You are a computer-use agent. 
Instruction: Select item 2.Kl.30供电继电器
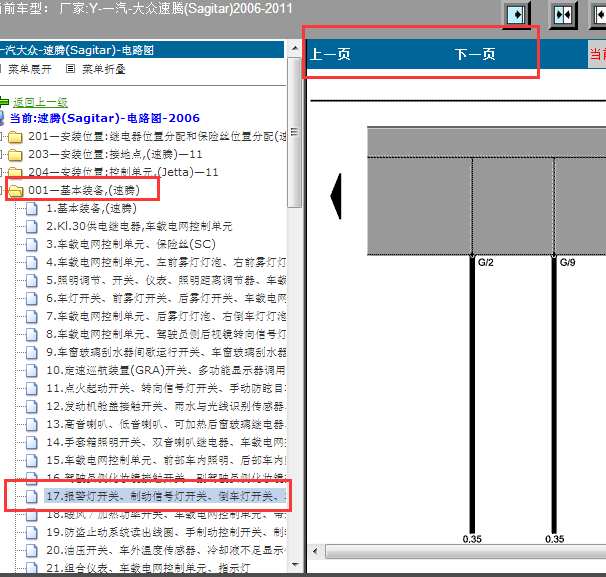[x=139, y=226]
